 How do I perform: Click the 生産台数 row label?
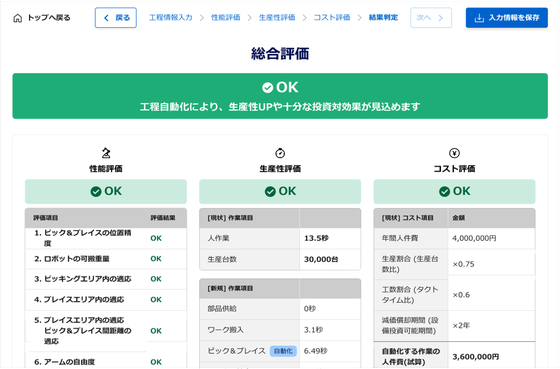pos(222,259)
